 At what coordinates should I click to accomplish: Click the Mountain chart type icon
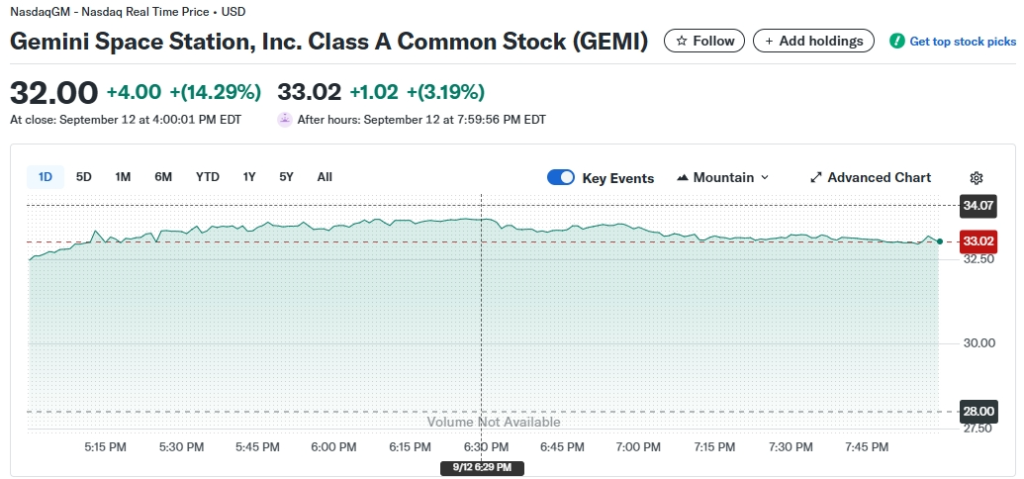(x=683, y=178)
